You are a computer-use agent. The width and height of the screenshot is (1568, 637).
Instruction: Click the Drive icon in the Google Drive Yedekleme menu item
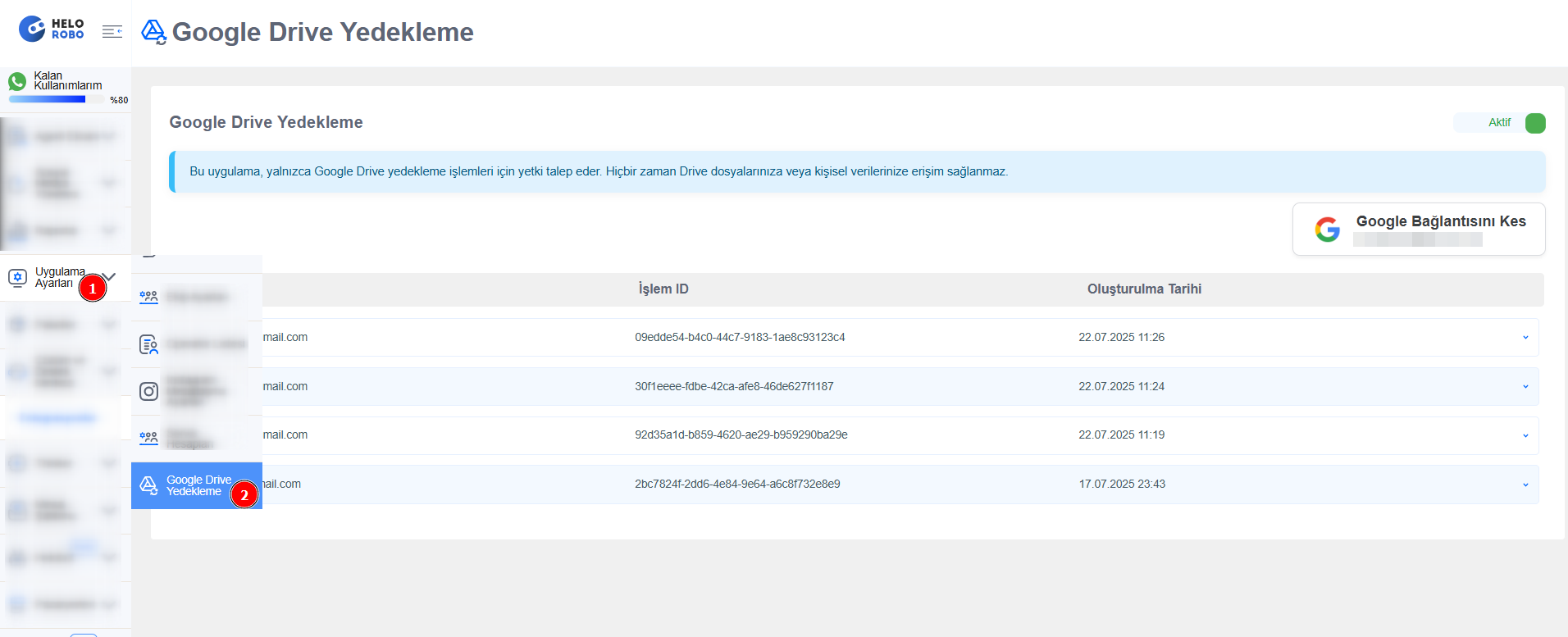pyautogui.click(x=148, y=485)
